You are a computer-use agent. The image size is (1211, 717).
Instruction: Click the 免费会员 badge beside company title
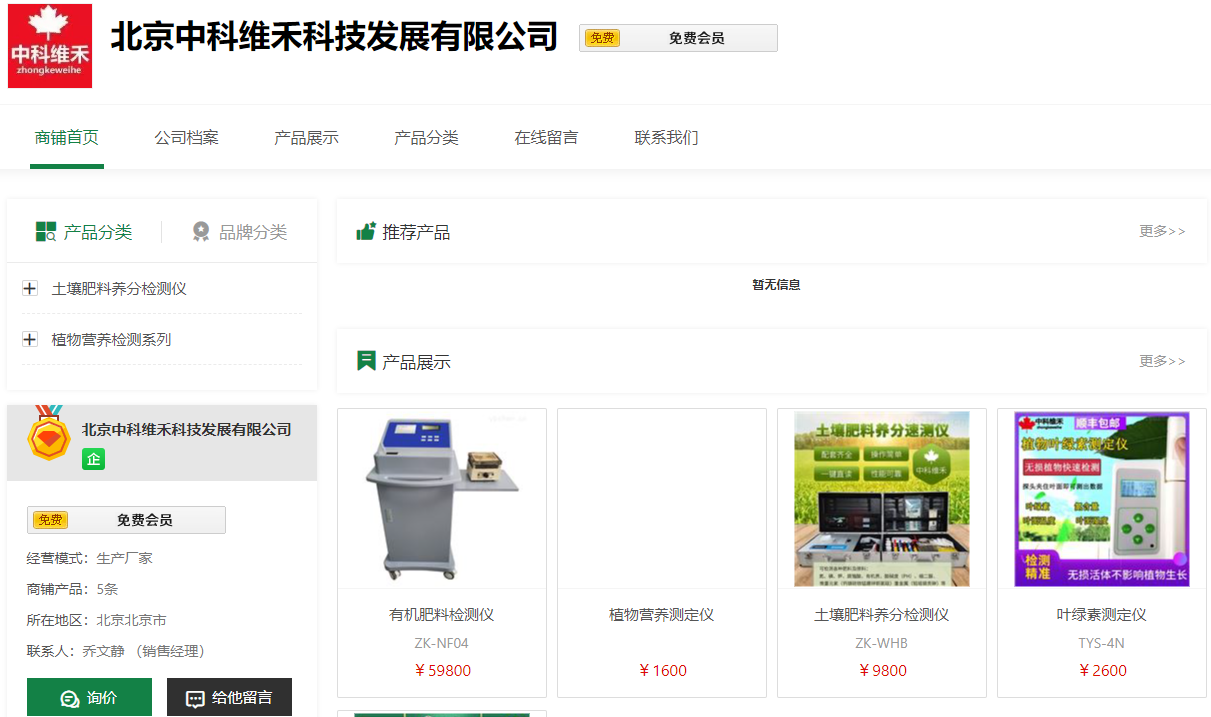point(678,38)
